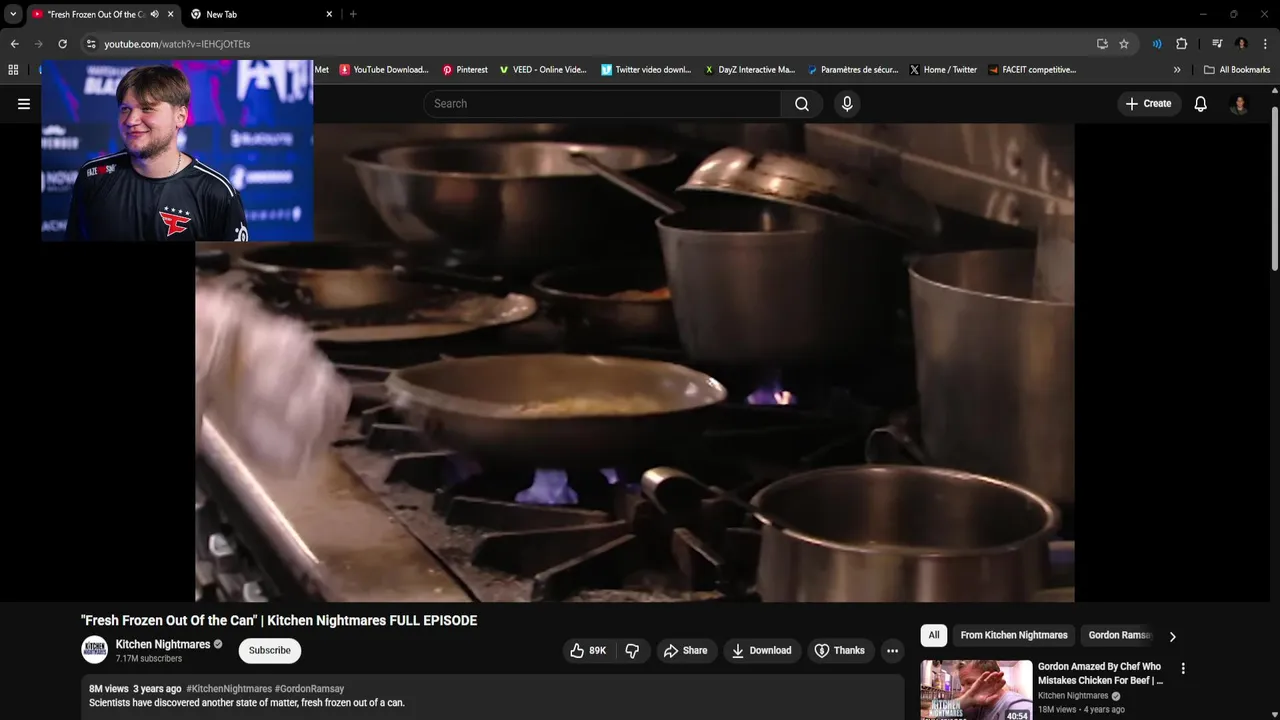Click the YouTube search input field

[603, 104]
